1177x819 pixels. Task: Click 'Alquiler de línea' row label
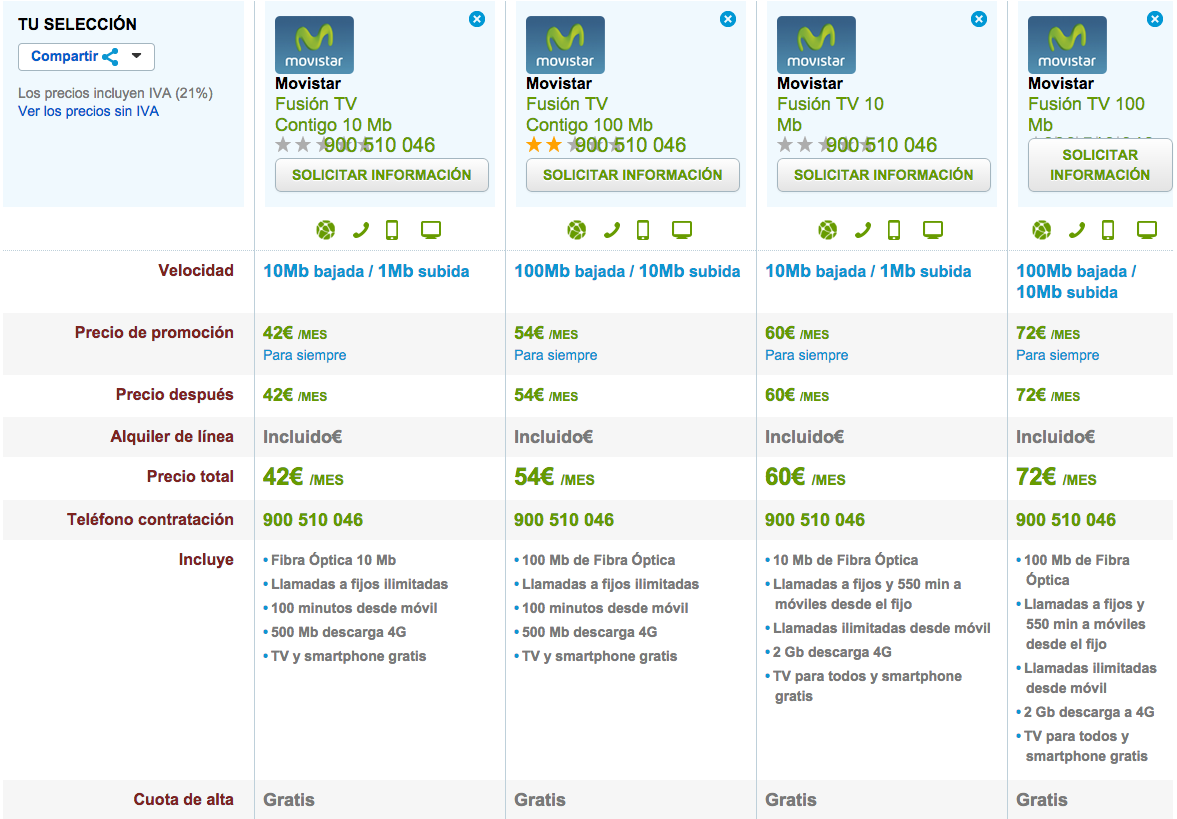[x=172, y=437]
